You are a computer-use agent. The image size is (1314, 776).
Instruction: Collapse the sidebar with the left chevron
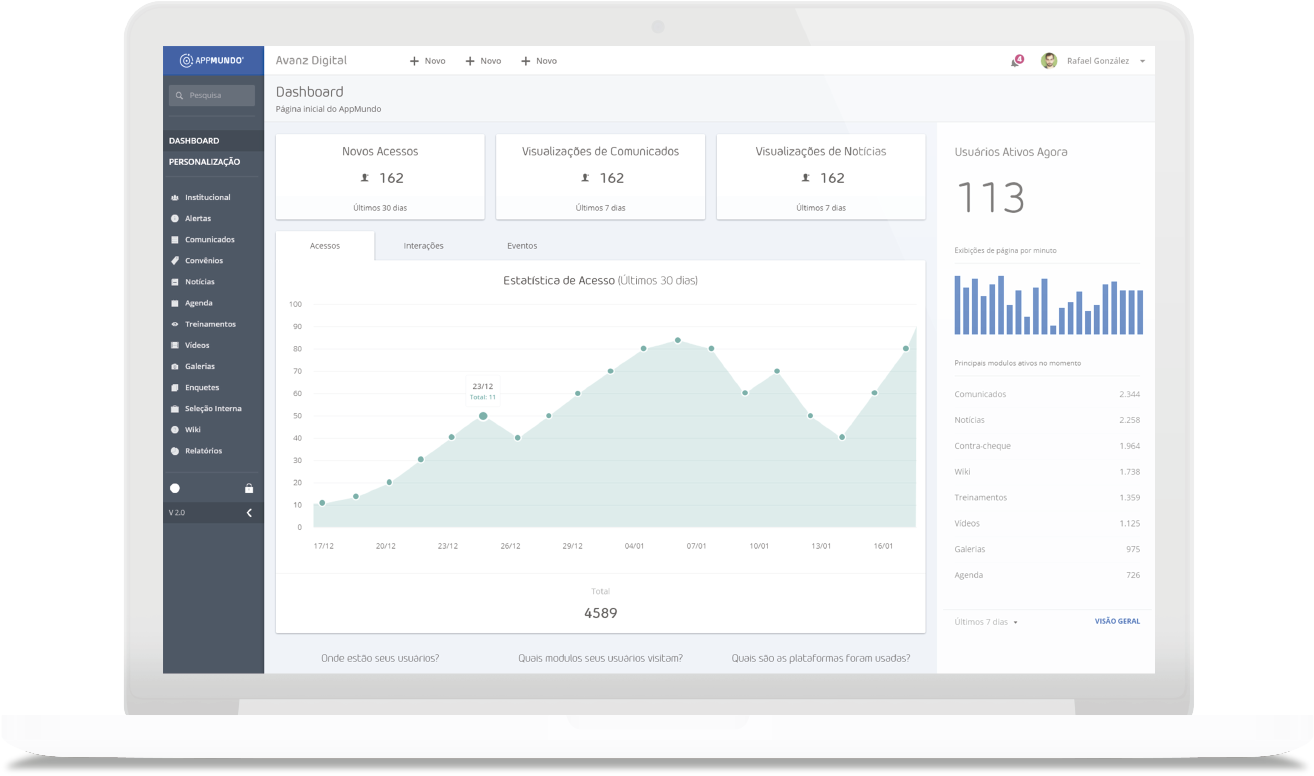tap(249, 513)
